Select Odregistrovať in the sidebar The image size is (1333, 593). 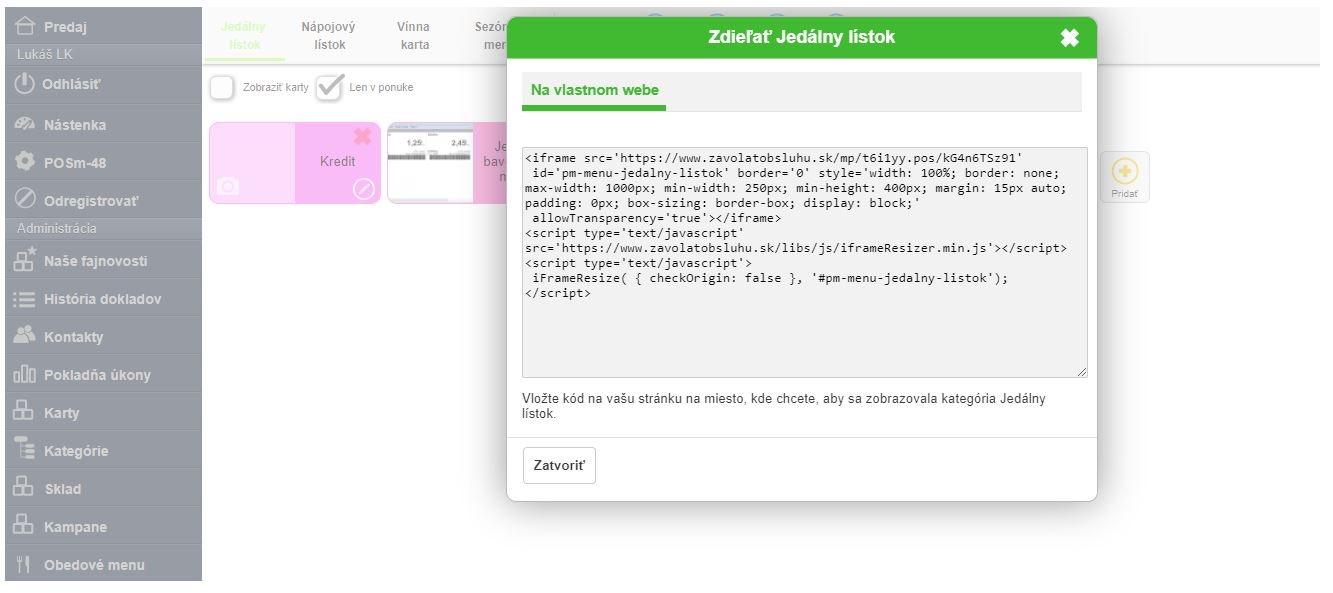90,200
